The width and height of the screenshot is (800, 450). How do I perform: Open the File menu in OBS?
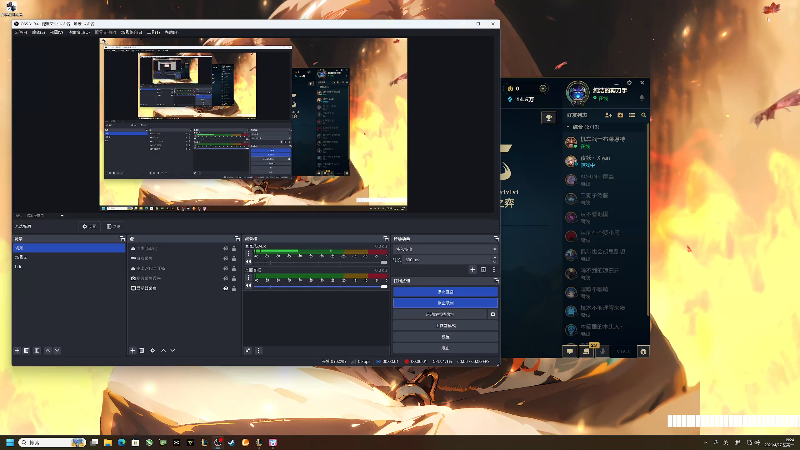coord(21,32)
